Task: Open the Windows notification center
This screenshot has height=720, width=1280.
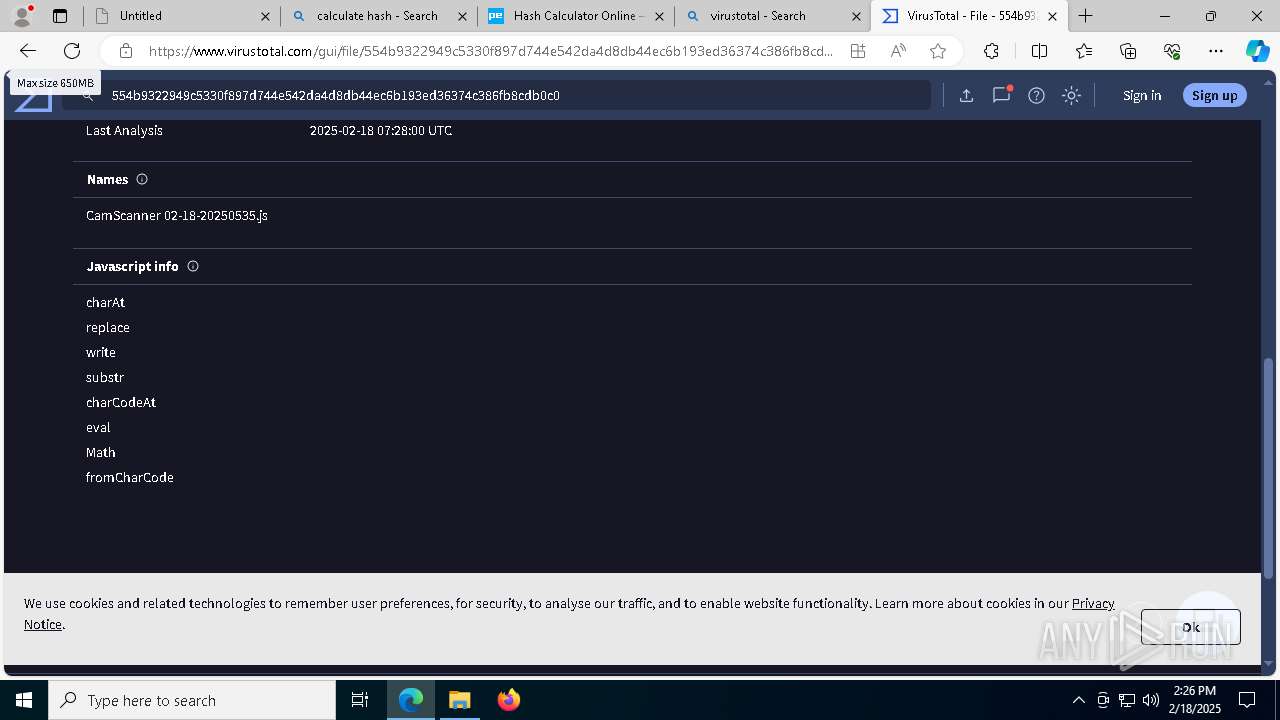Action: pyautogui.click(x=1247, y=700)
